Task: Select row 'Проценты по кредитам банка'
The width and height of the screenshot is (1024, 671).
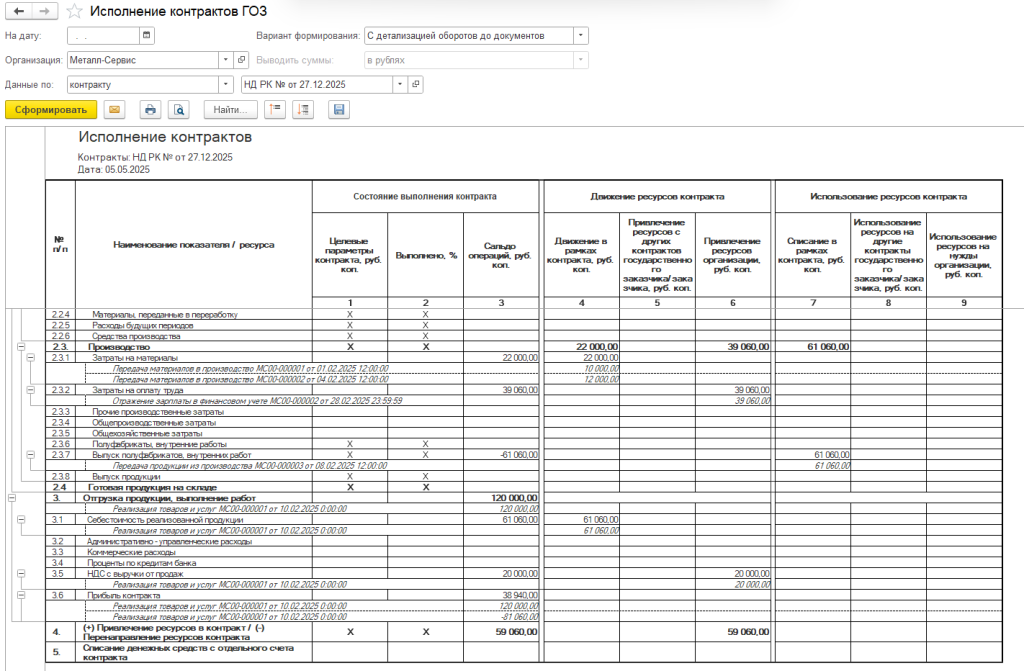Action: pyautogui.click(x=141, y=563)
